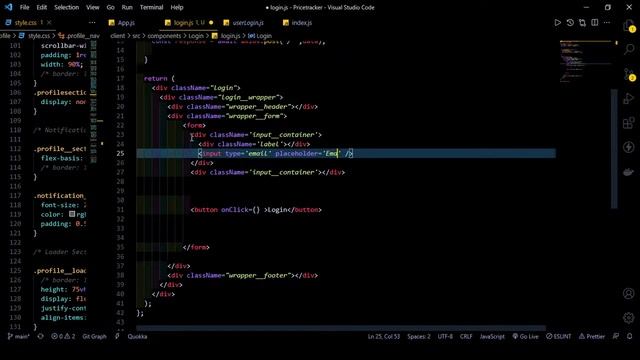
Task: Open the Docker whale icon
Action: (629, 172)
